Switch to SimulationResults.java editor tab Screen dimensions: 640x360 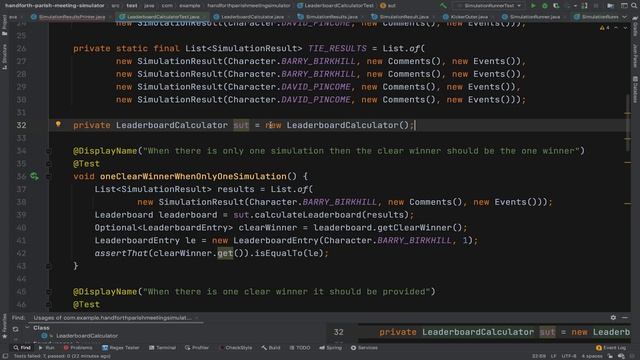[329, 17]
